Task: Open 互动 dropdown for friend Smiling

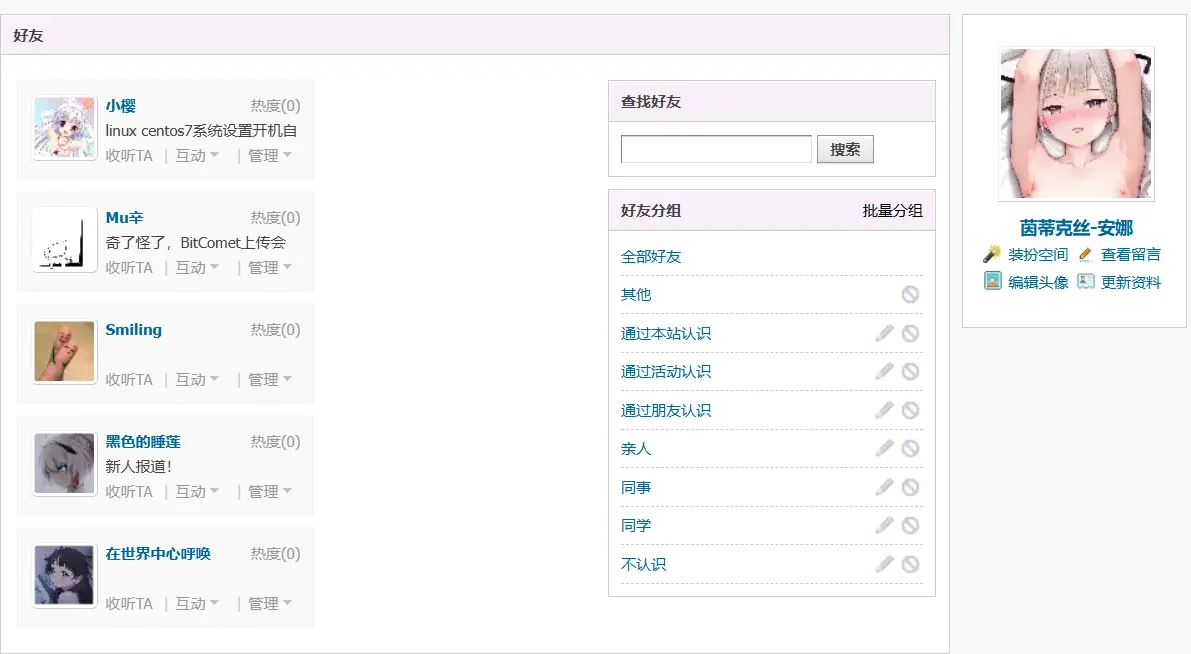Action: (x=197, y=380)
